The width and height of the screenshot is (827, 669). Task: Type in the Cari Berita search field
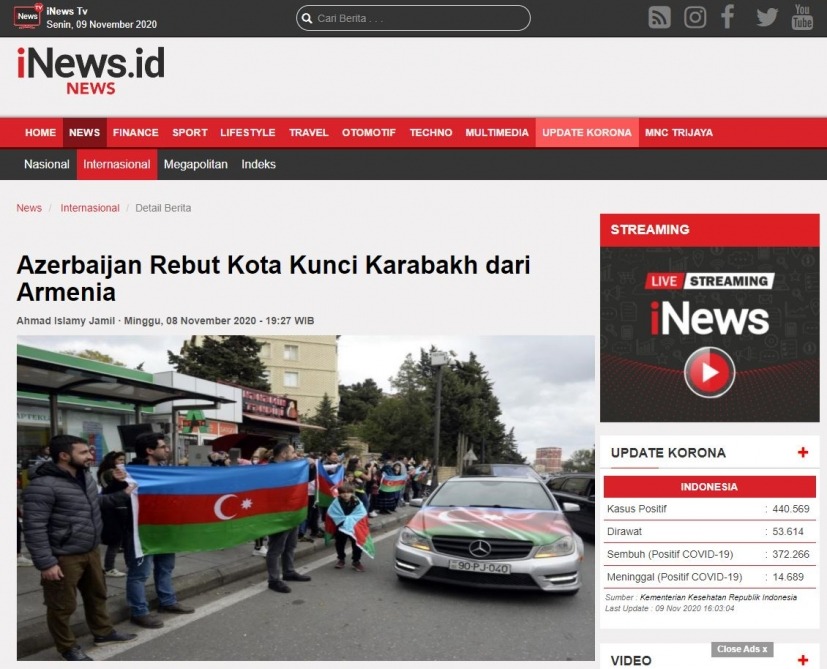tap(420, 18)
